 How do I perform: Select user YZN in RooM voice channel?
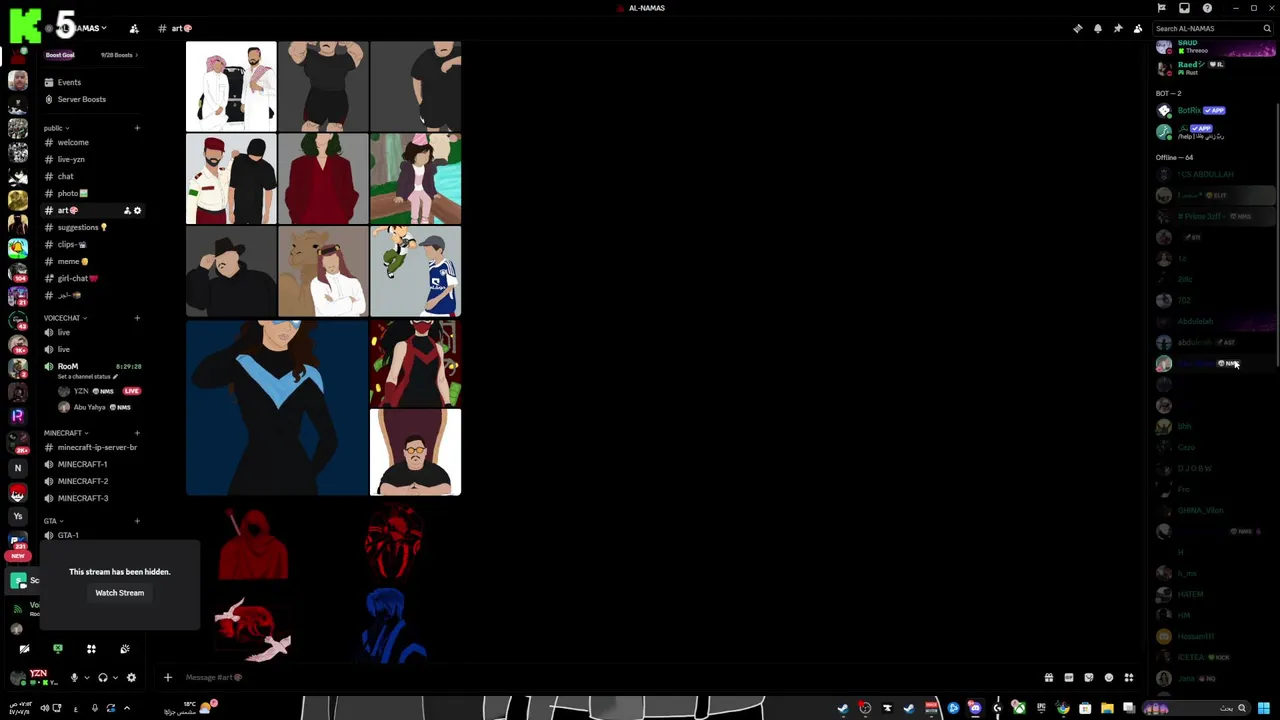(98, 391)
